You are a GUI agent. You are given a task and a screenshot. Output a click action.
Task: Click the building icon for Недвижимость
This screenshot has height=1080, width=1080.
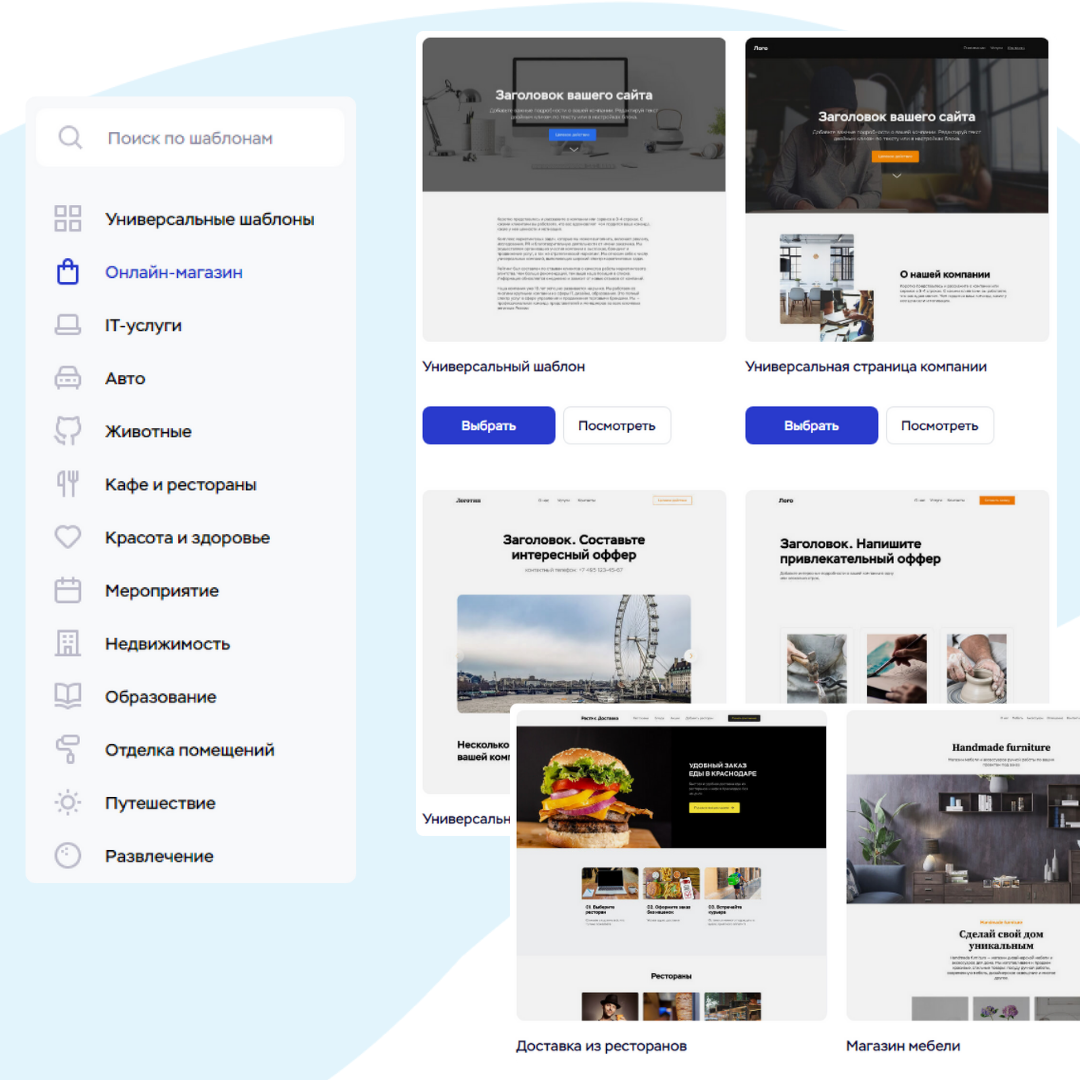[x=68, y=643]
